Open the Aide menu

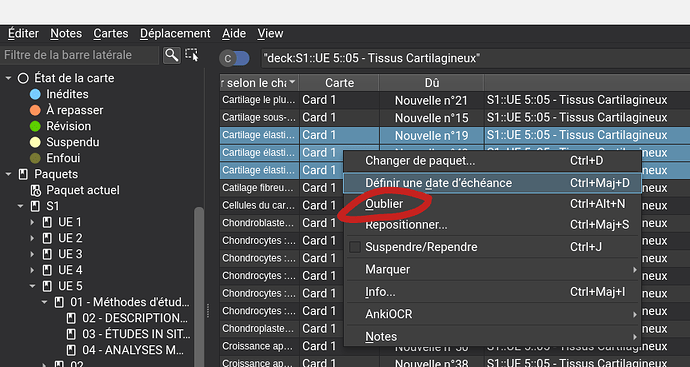[x=234, y=33]
